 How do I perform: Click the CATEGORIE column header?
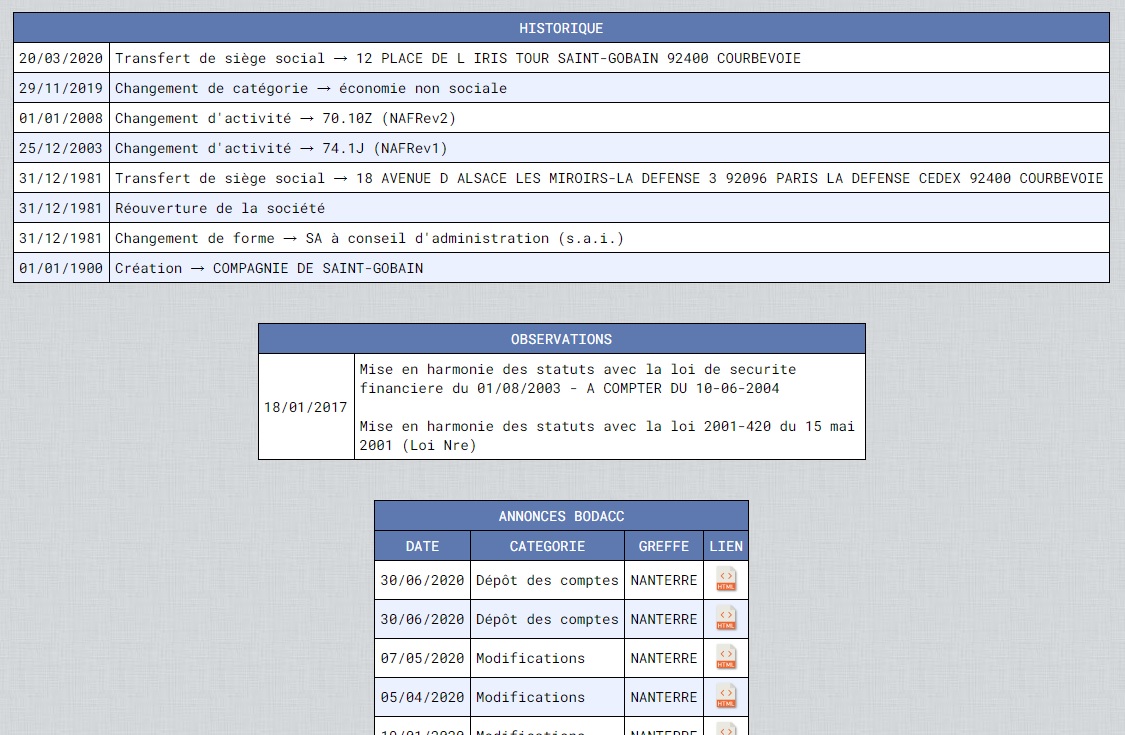pos(547,546)
